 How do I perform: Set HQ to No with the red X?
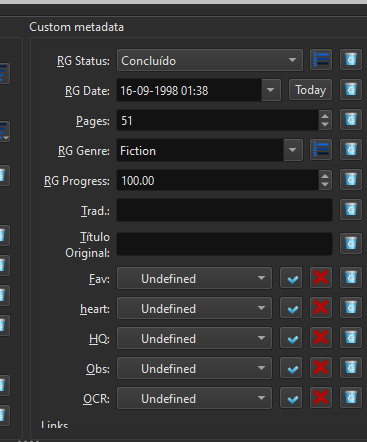click(321, 338)
